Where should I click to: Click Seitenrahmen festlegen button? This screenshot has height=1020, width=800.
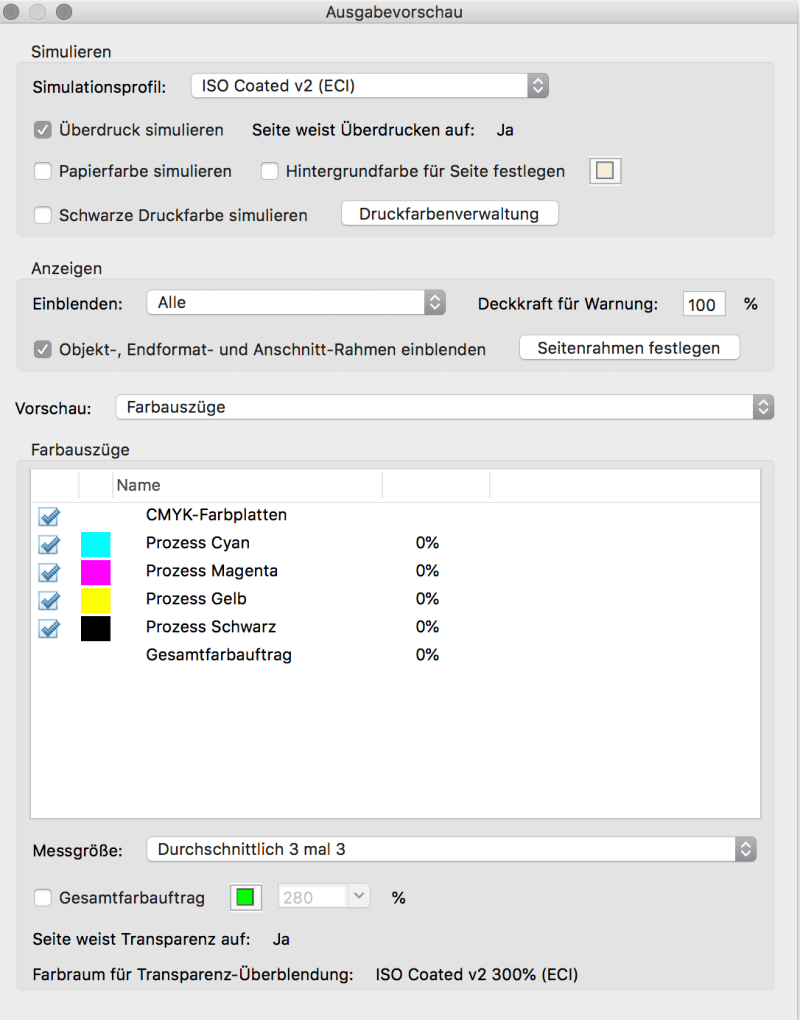[x=629, y=348]
